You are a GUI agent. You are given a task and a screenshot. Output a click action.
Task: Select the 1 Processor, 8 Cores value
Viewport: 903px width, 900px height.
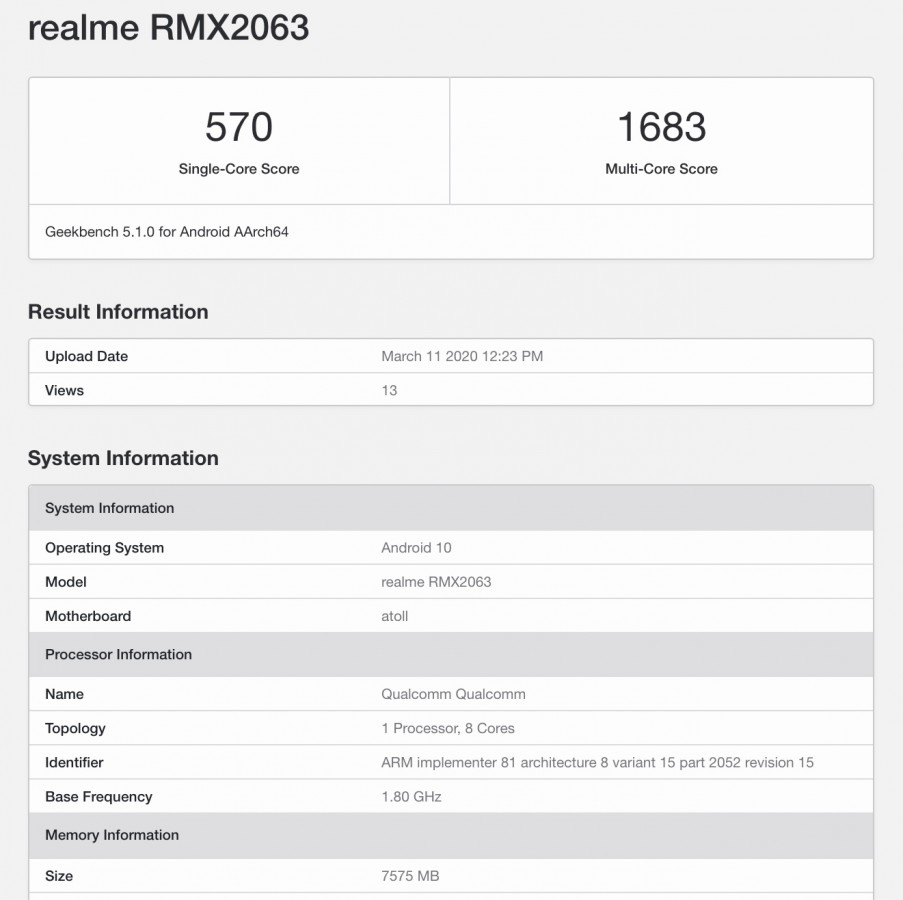tap(448, 728)
